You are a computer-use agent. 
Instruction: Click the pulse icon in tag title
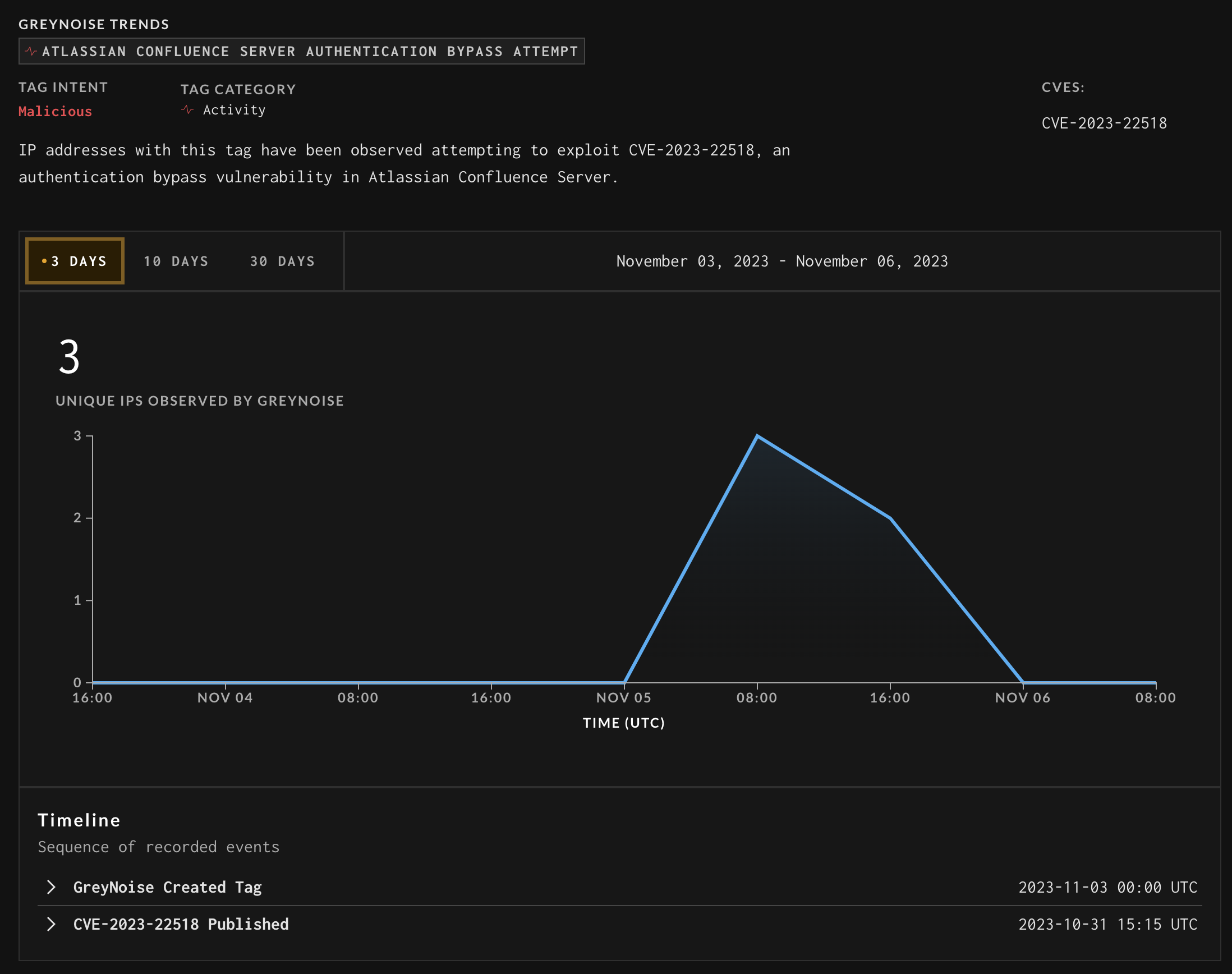point(31,51)
